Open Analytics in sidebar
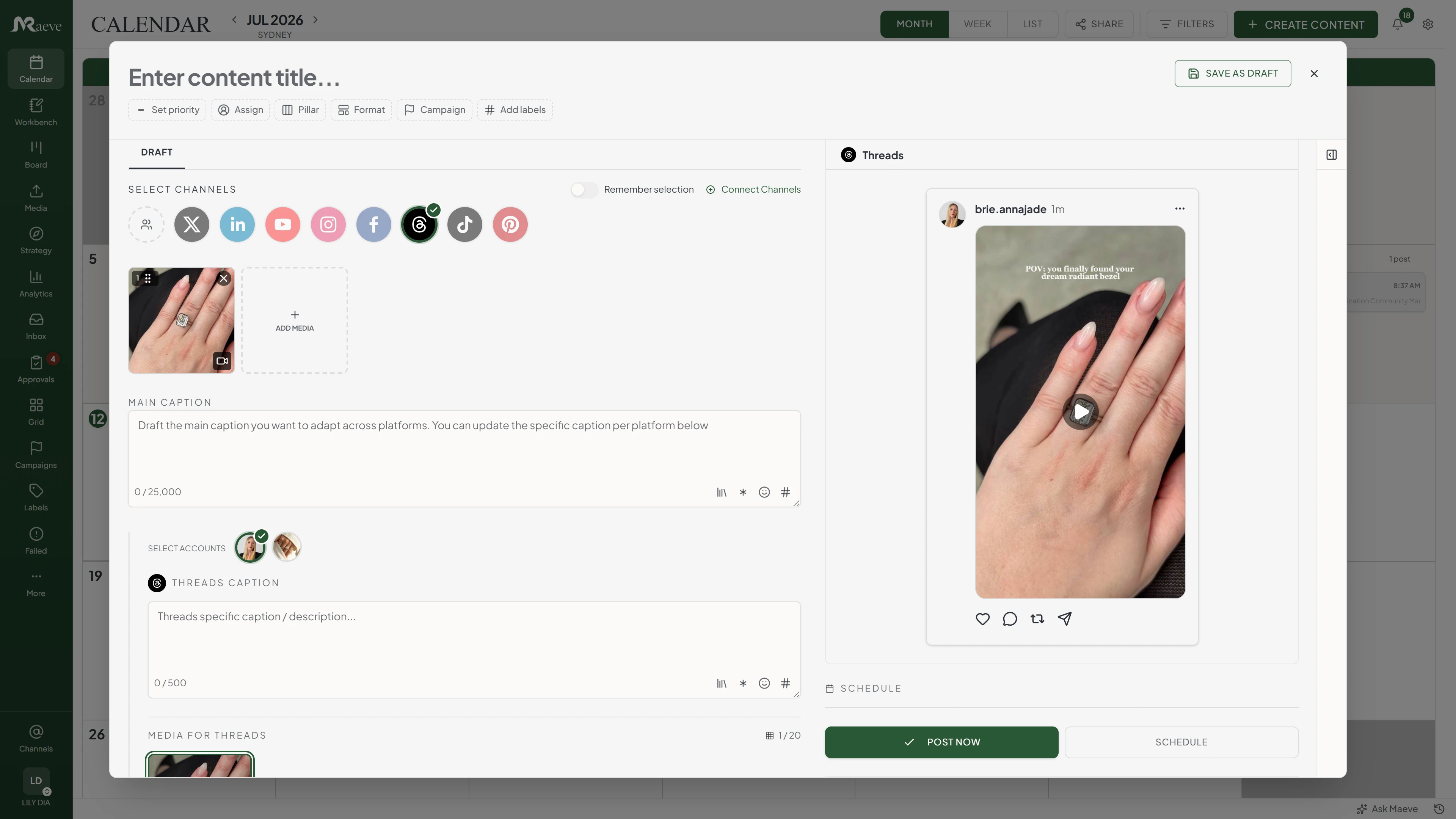1456x819 pixels. coord(36,283)
